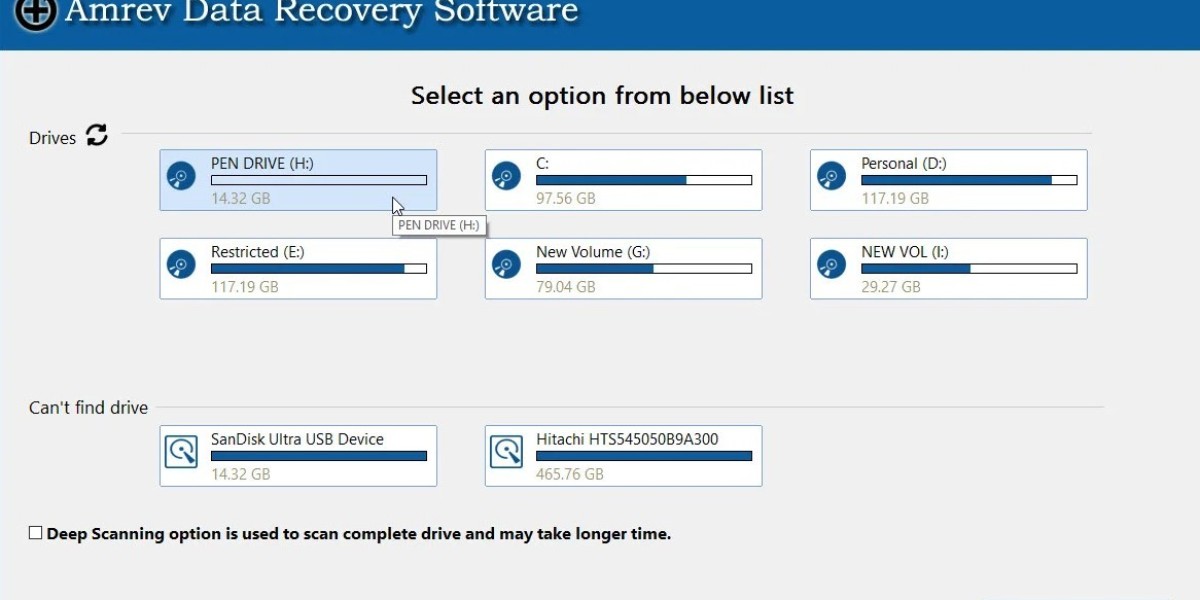Select the Restricted (E:) drive
Image resolution: width=1200 pixels, height=600 pixels.
298,268
